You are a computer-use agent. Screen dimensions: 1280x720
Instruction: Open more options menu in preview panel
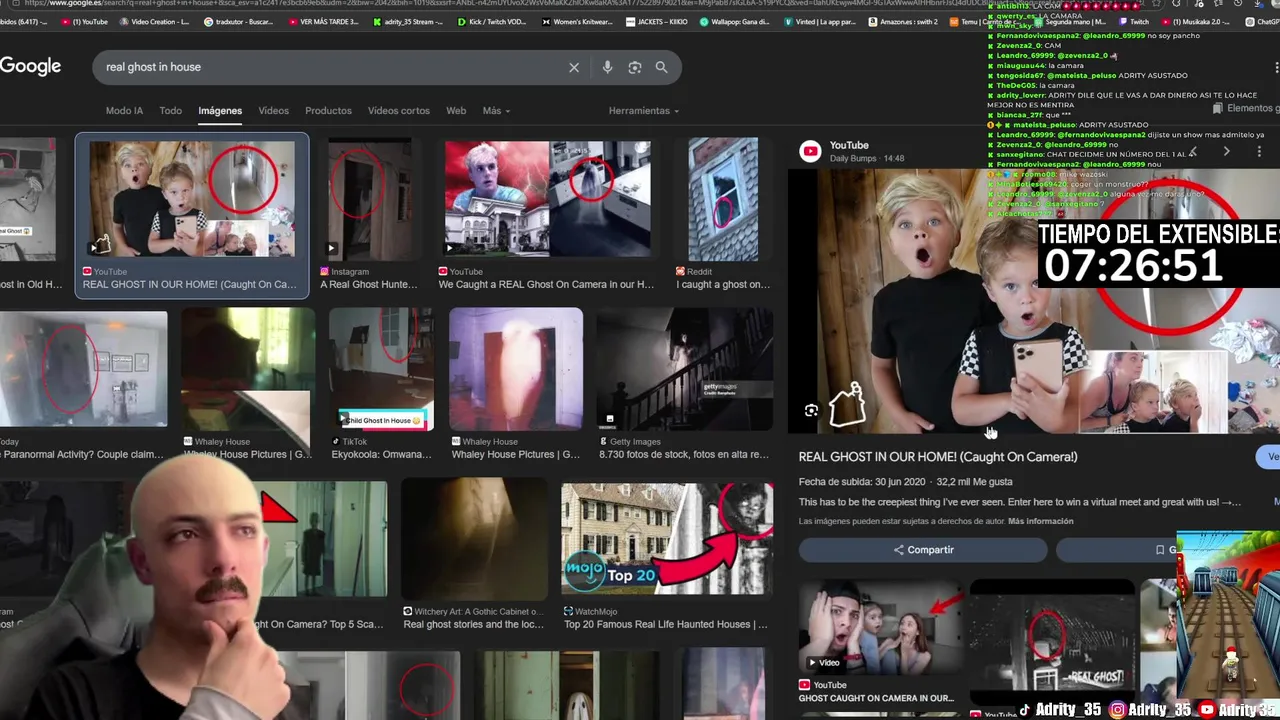pos(1259,151)
